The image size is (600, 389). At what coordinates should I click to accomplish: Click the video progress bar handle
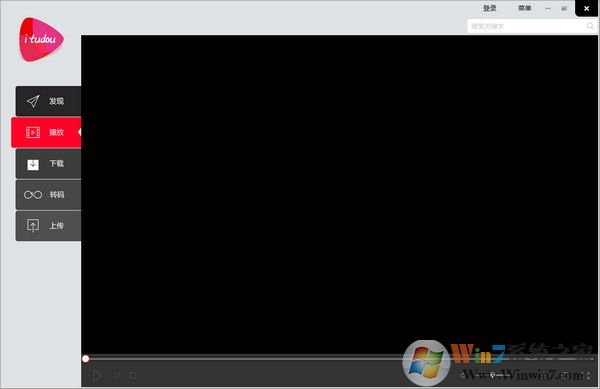(86, 359)
